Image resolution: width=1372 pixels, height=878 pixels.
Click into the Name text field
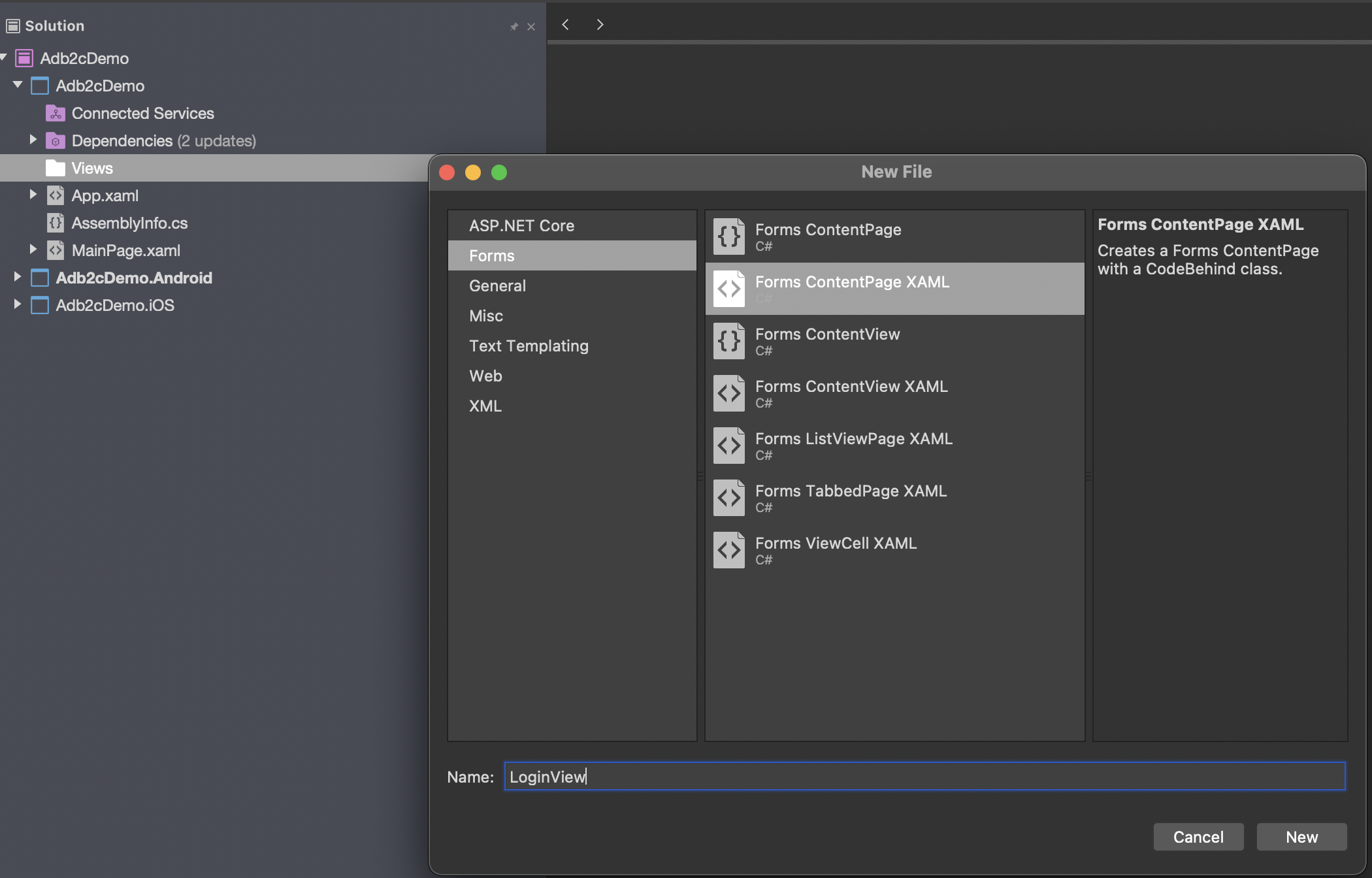[924, 776]
